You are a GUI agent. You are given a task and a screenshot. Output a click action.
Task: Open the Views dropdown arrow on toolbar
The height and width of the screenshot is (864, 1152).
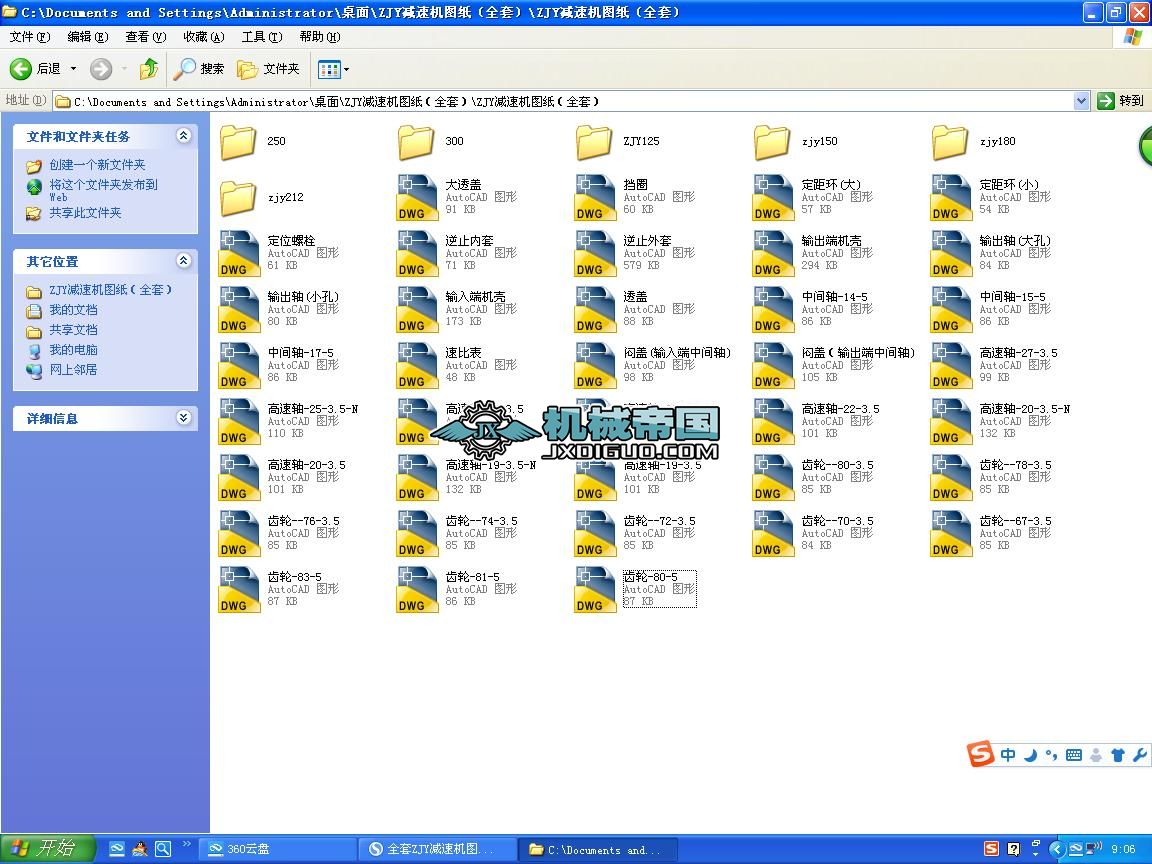[x=345, y=69]
